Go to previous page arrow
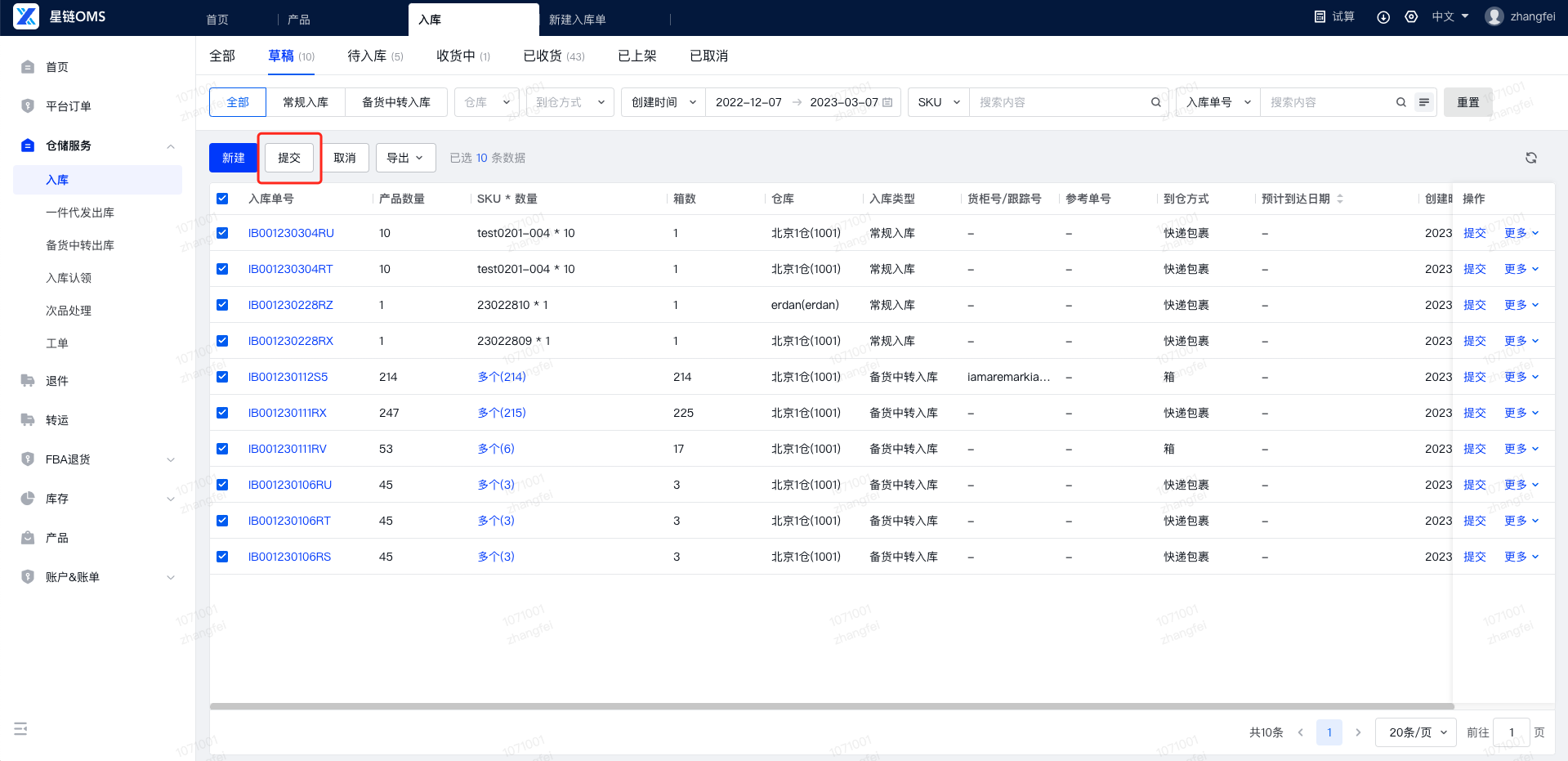 click(1301, 732)
